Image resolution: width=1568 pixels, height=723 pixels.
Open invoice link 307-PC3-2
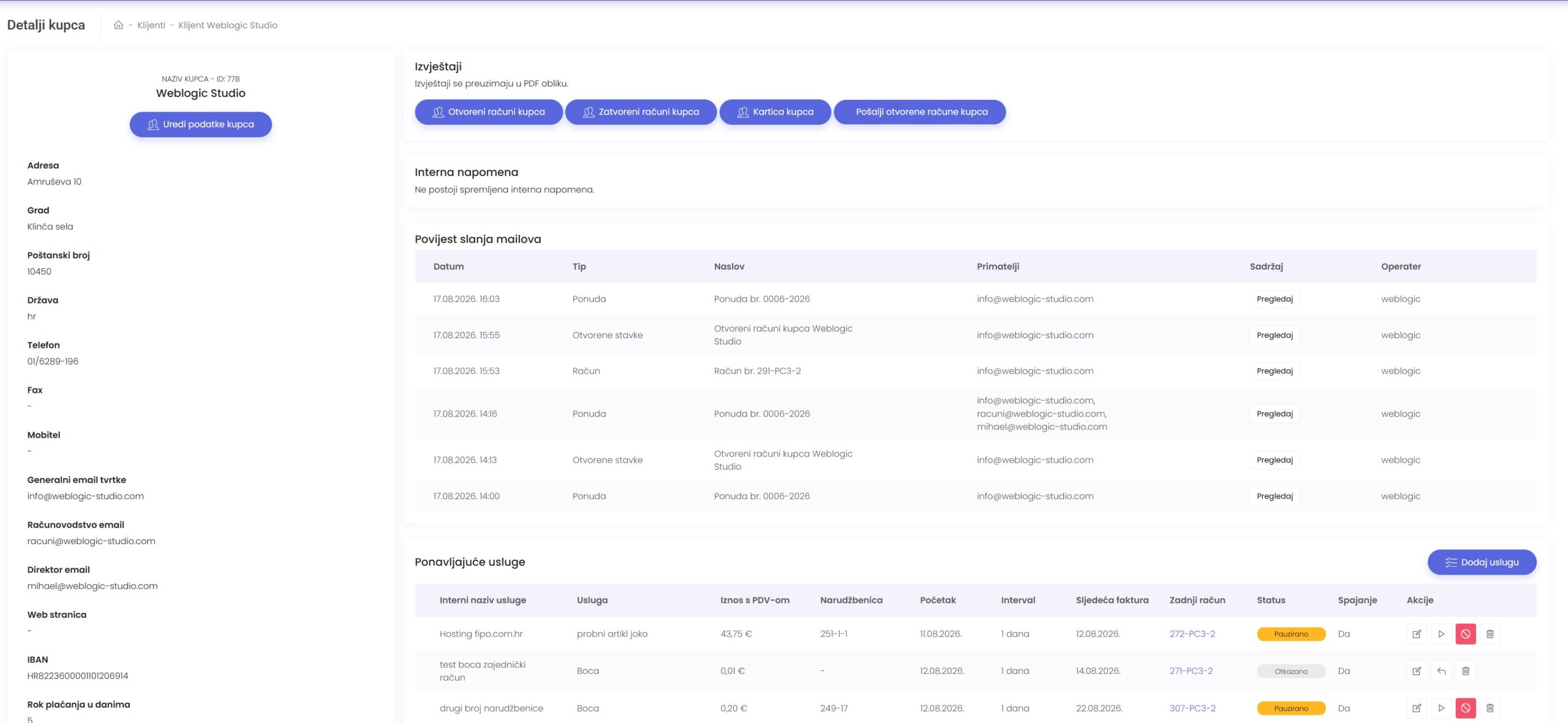coord(1193,708)
